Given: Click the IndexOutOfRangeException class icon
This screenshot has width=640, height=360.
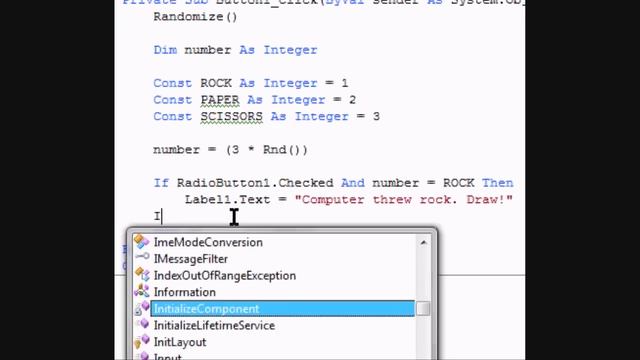Looking at the screenshot, I should point(142,275).
